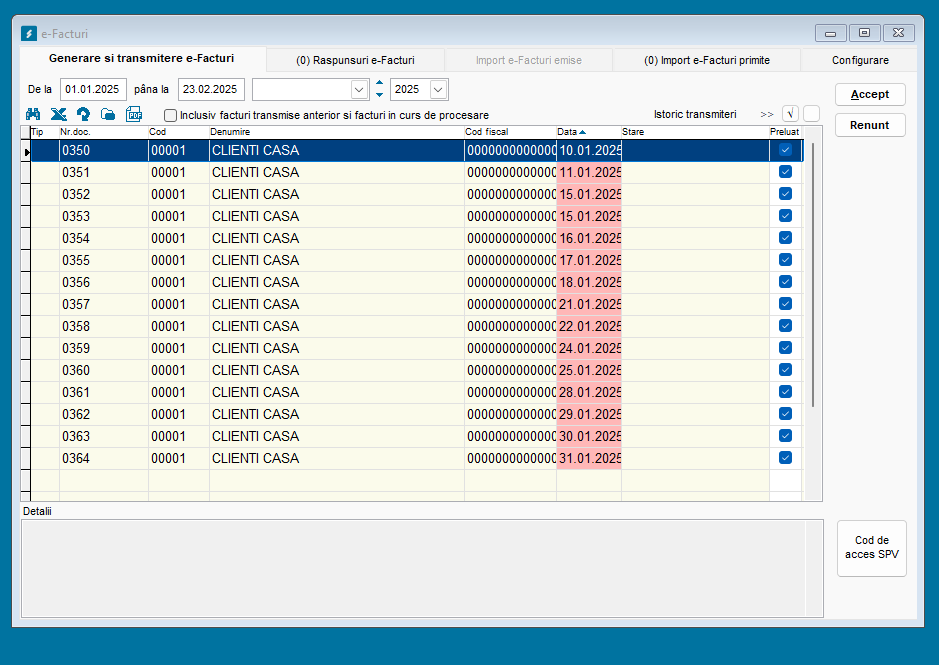Screen dimensions: 939x665
Task: Open the Raspunsuri e-Facturi tab
Action: [355, 61]
